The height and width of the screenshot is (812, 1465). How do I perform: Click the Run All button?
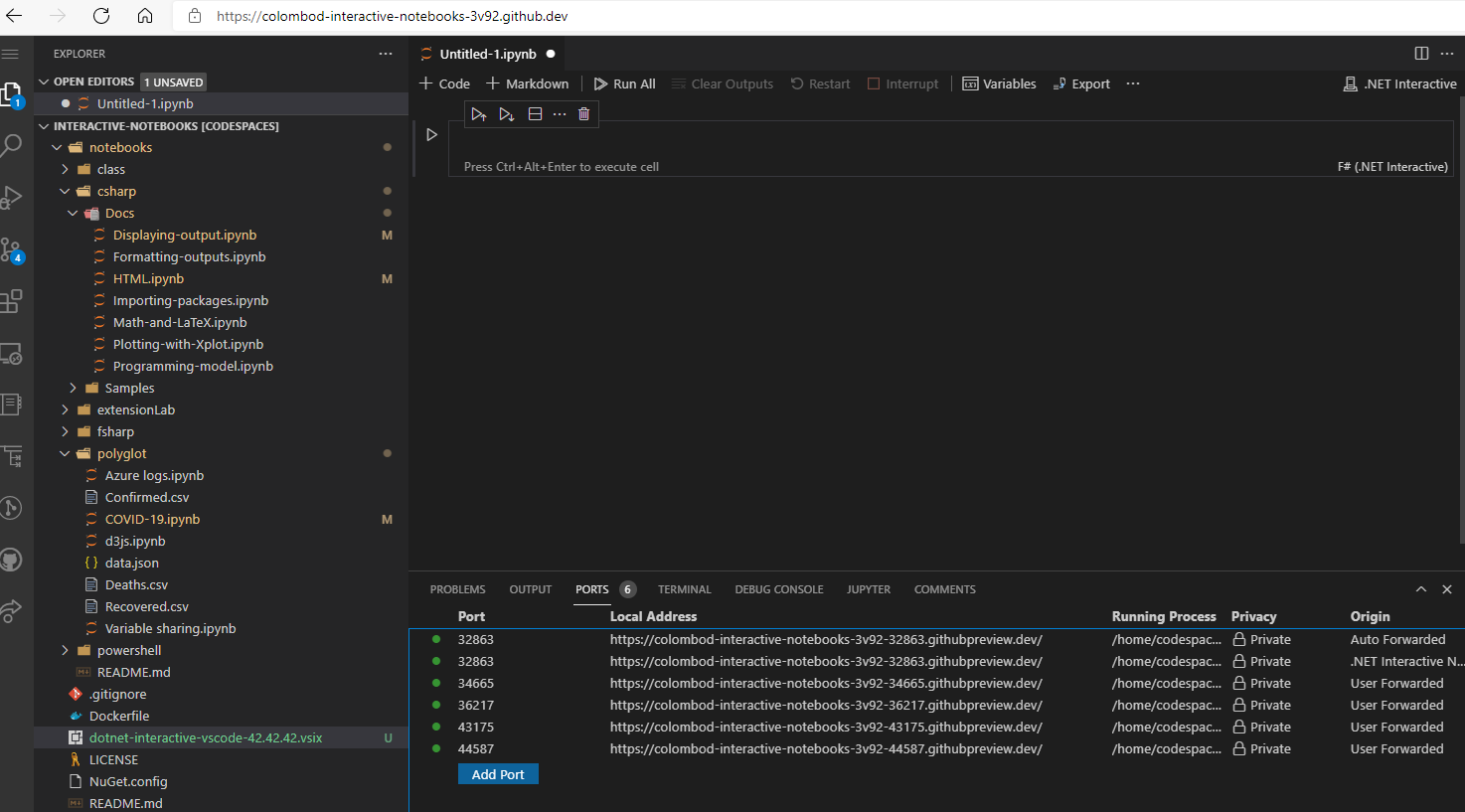pos(624,83)
